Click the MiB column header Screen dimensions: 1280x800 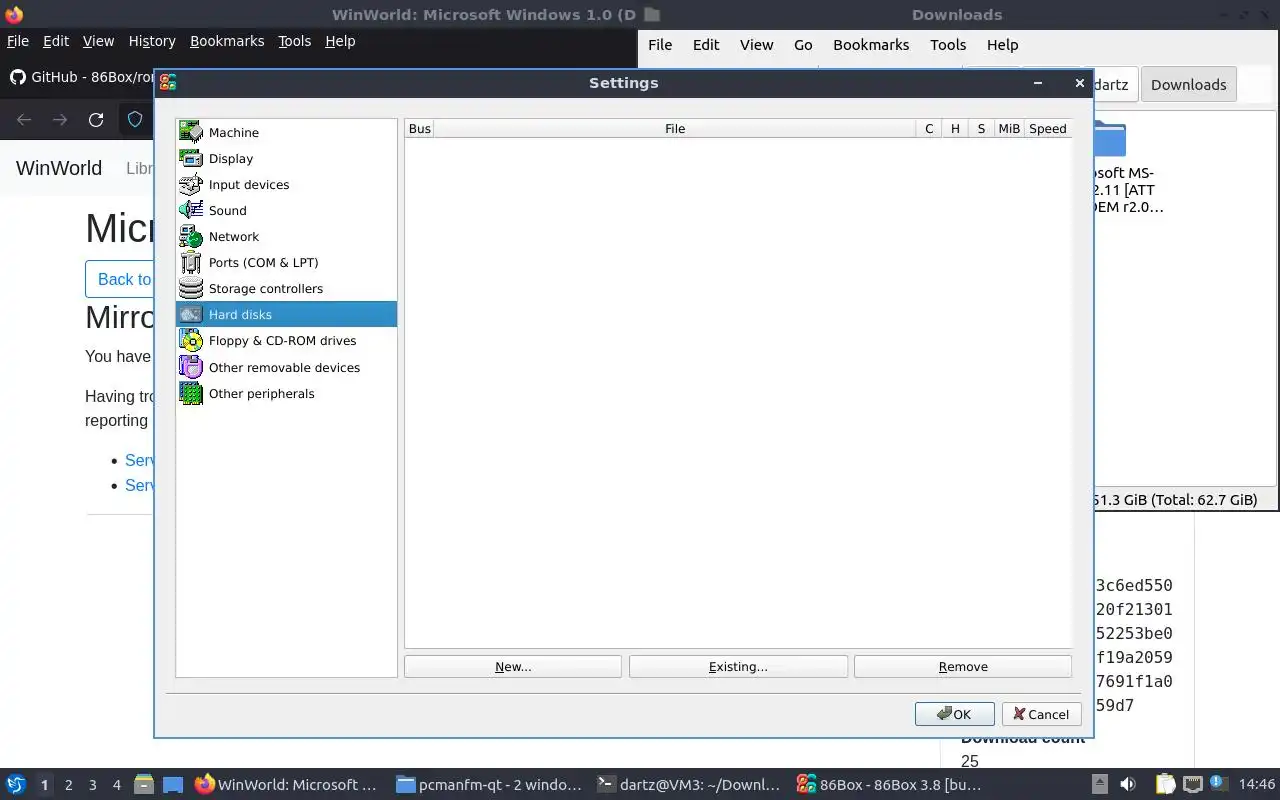[x=1009, y=128]
